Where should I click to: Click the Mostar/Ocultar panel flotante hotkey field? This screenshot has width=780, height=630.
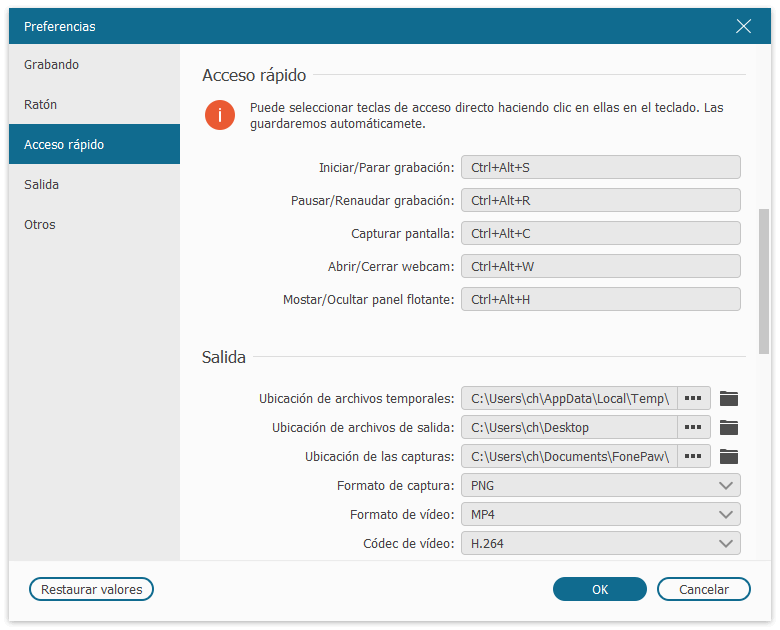600,299
